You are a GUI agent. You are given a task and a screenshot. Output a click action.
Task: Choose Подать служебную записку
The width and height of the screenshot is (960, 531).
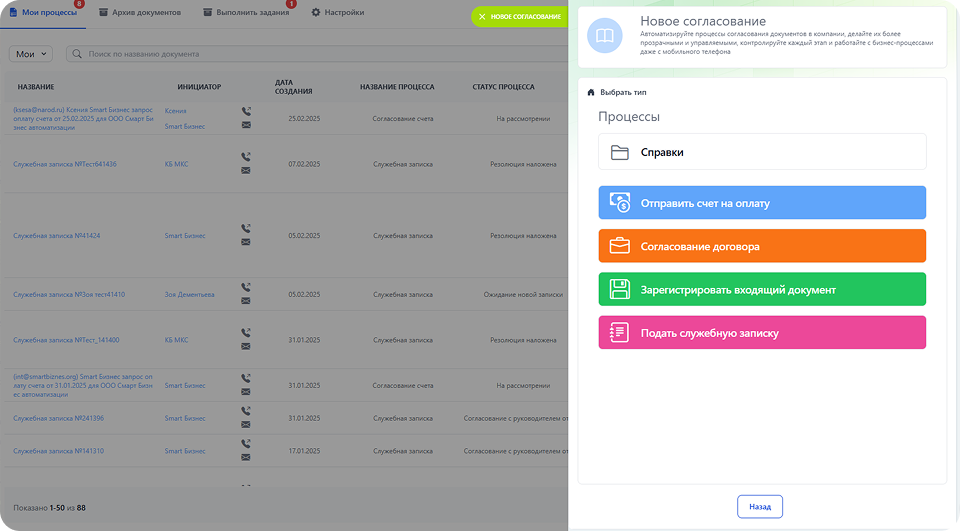tap(762, 333)
